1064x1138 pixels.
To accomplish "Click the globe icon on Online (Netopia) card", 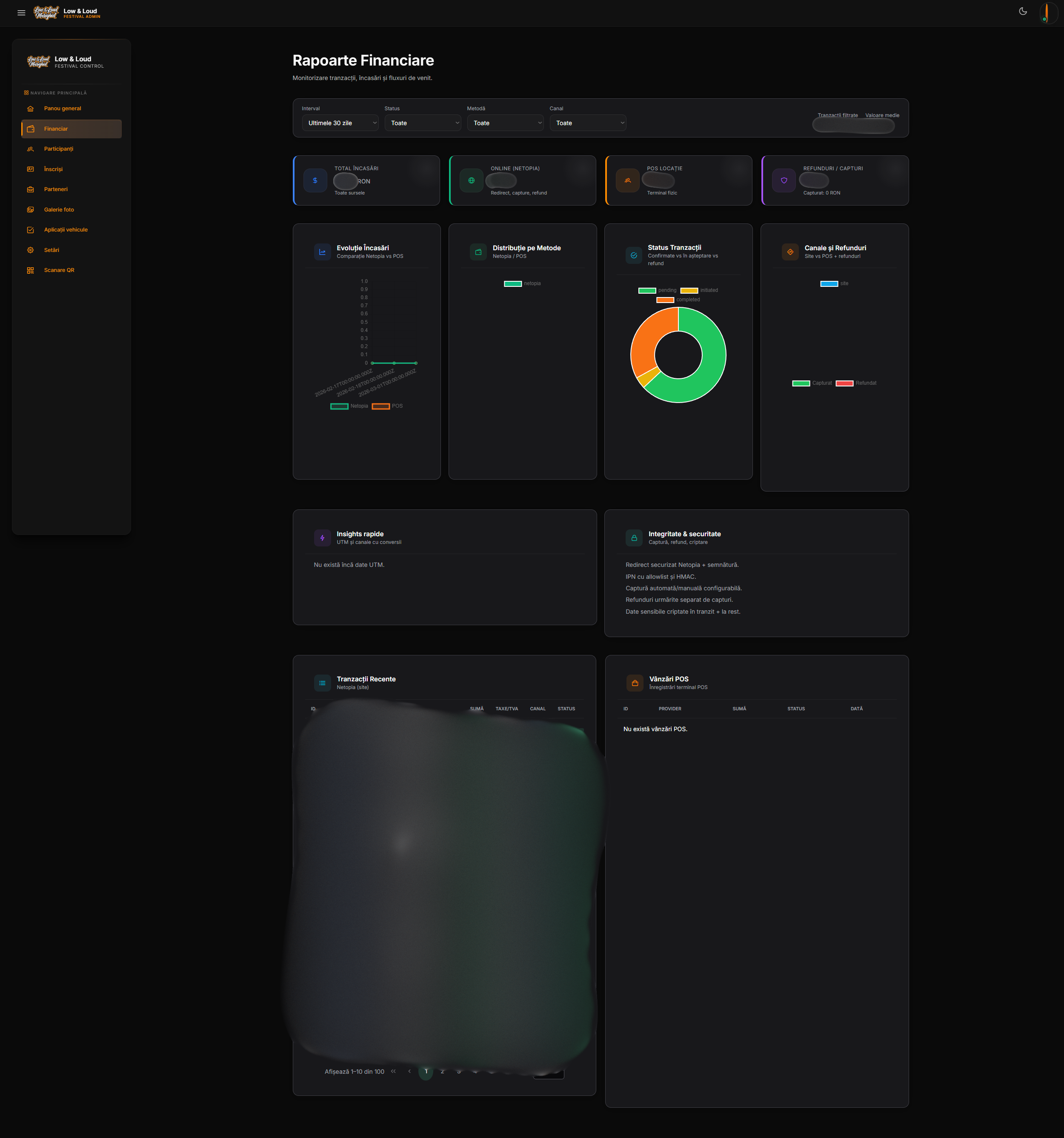I will (471, 180).
